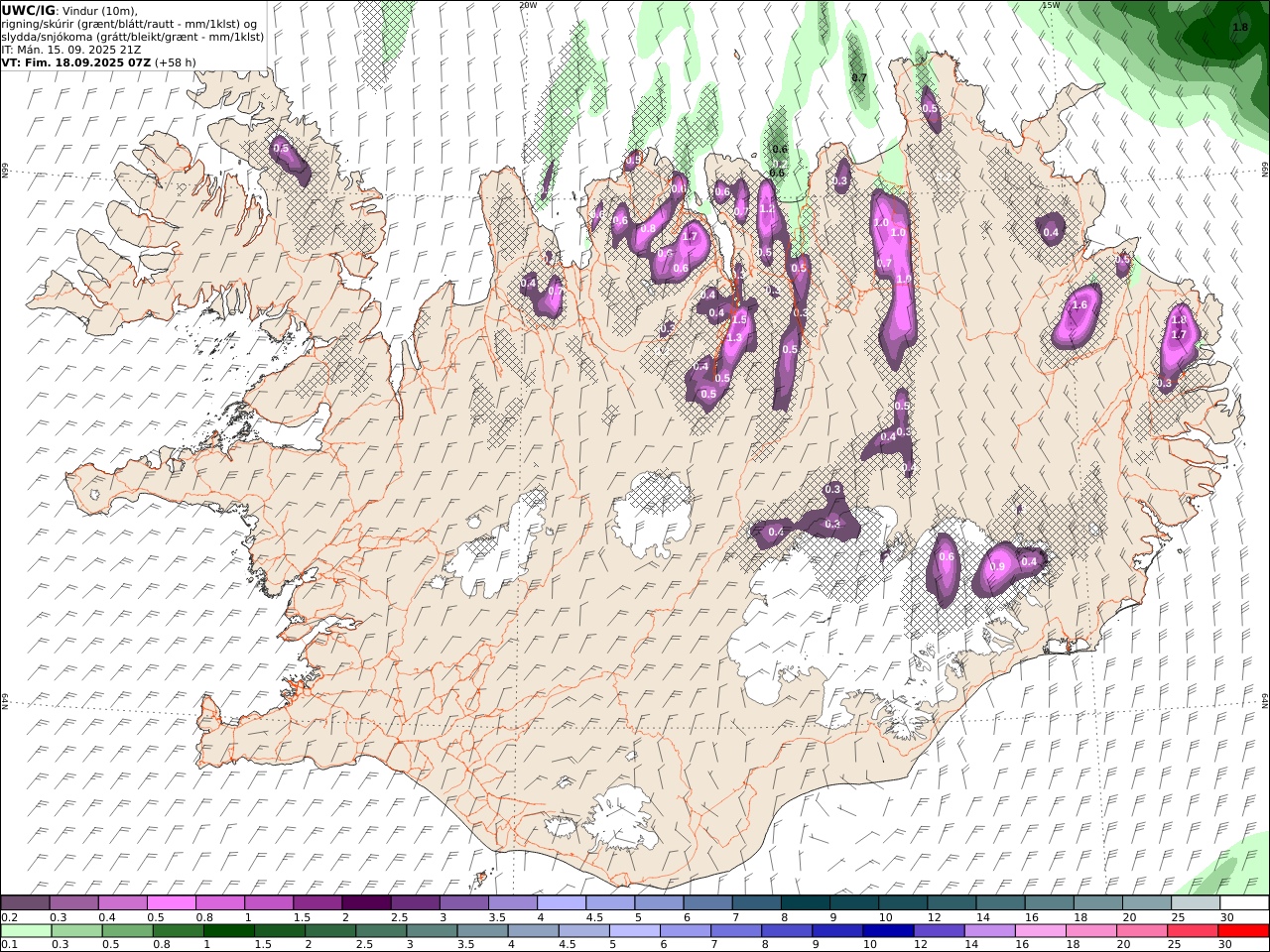The width and height of the screenshot is (1270, 952).
Task: Click the '20W' longitude label at top
Action: 528,5
